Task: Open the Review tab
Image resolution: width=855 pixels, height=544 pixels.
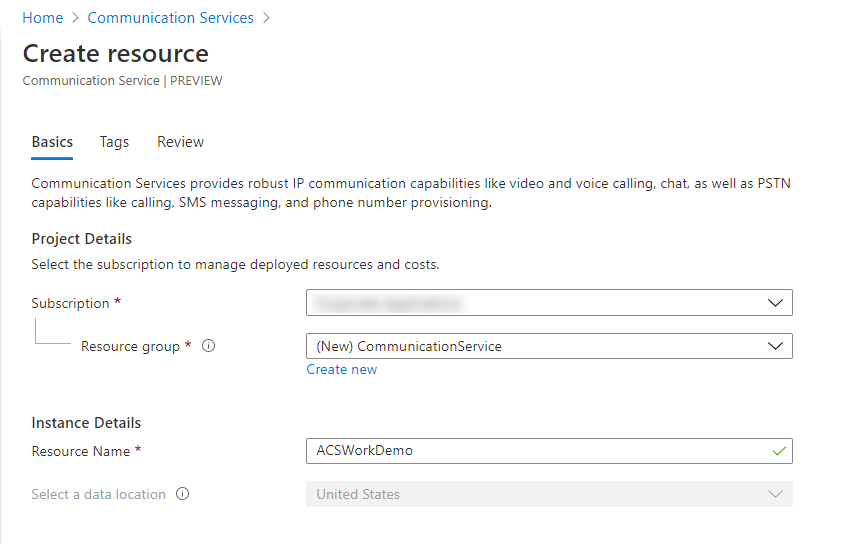Action: (180, 142)
